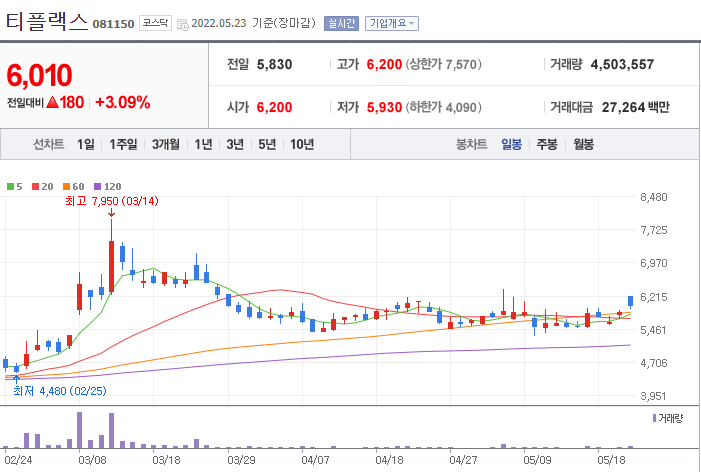Select the 1주일 line chart tab
Screen dimensions: 701x472
123,144
